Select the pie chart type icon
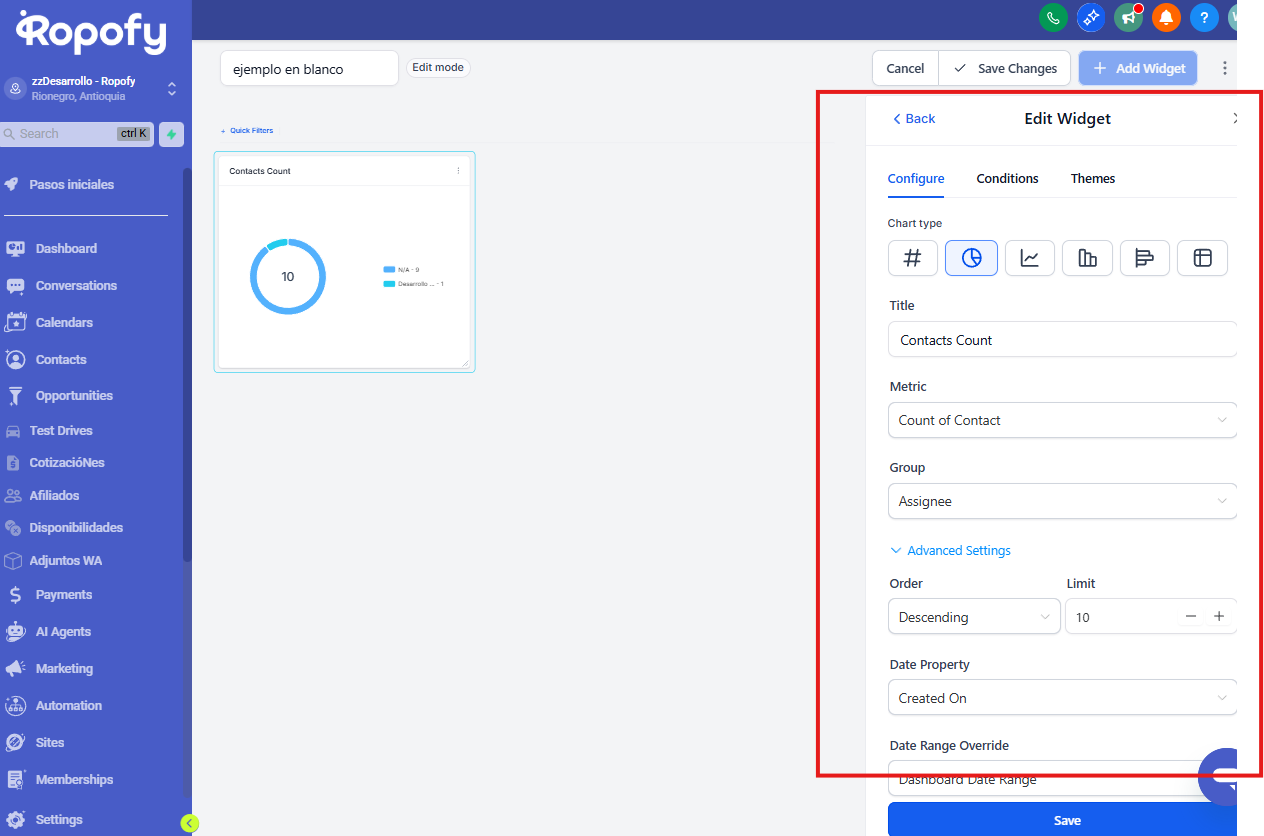This screenshot has height=836, width=1264. point(971,258)
